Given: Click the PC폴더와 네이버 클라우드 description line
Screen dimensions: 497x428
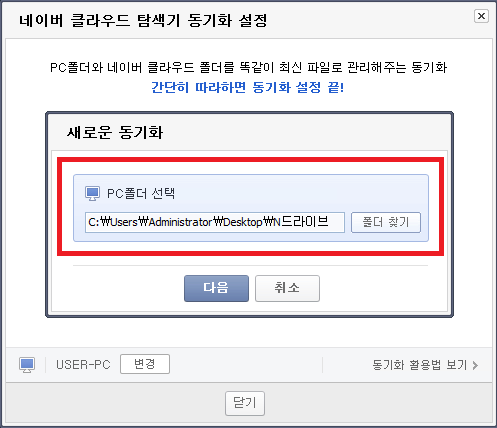Looking at the screenshot, I should coord(248,67).
